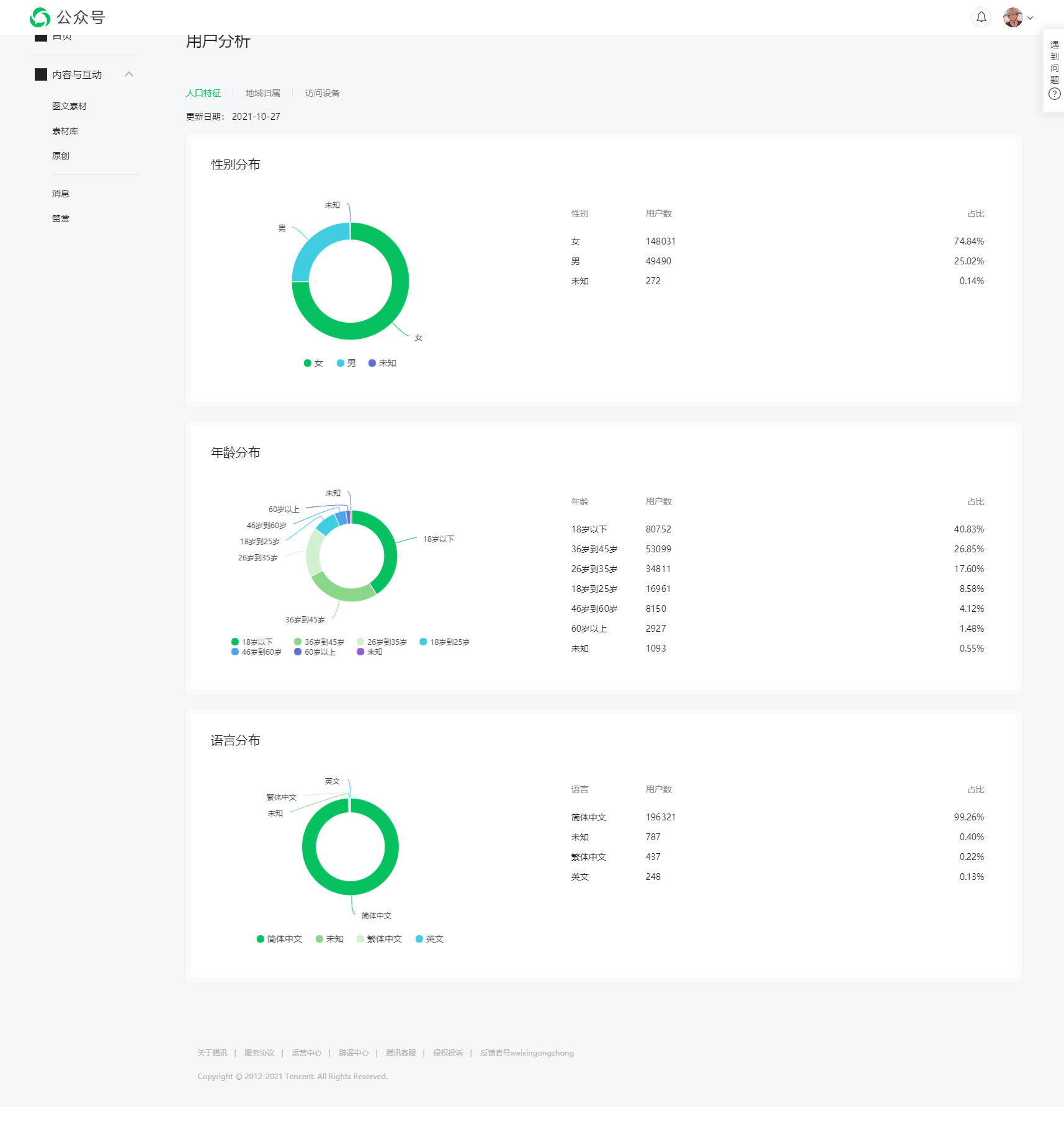Click the user profile avatar
1064x1130 pixels.
coord(1013,17)
